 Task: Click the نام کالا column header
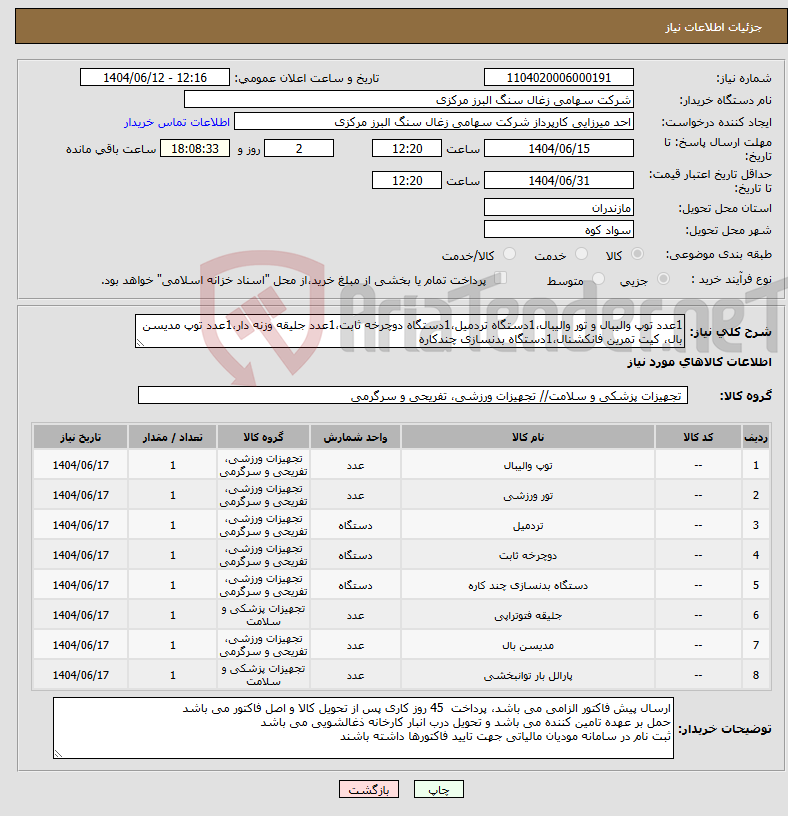coord(528,437)
